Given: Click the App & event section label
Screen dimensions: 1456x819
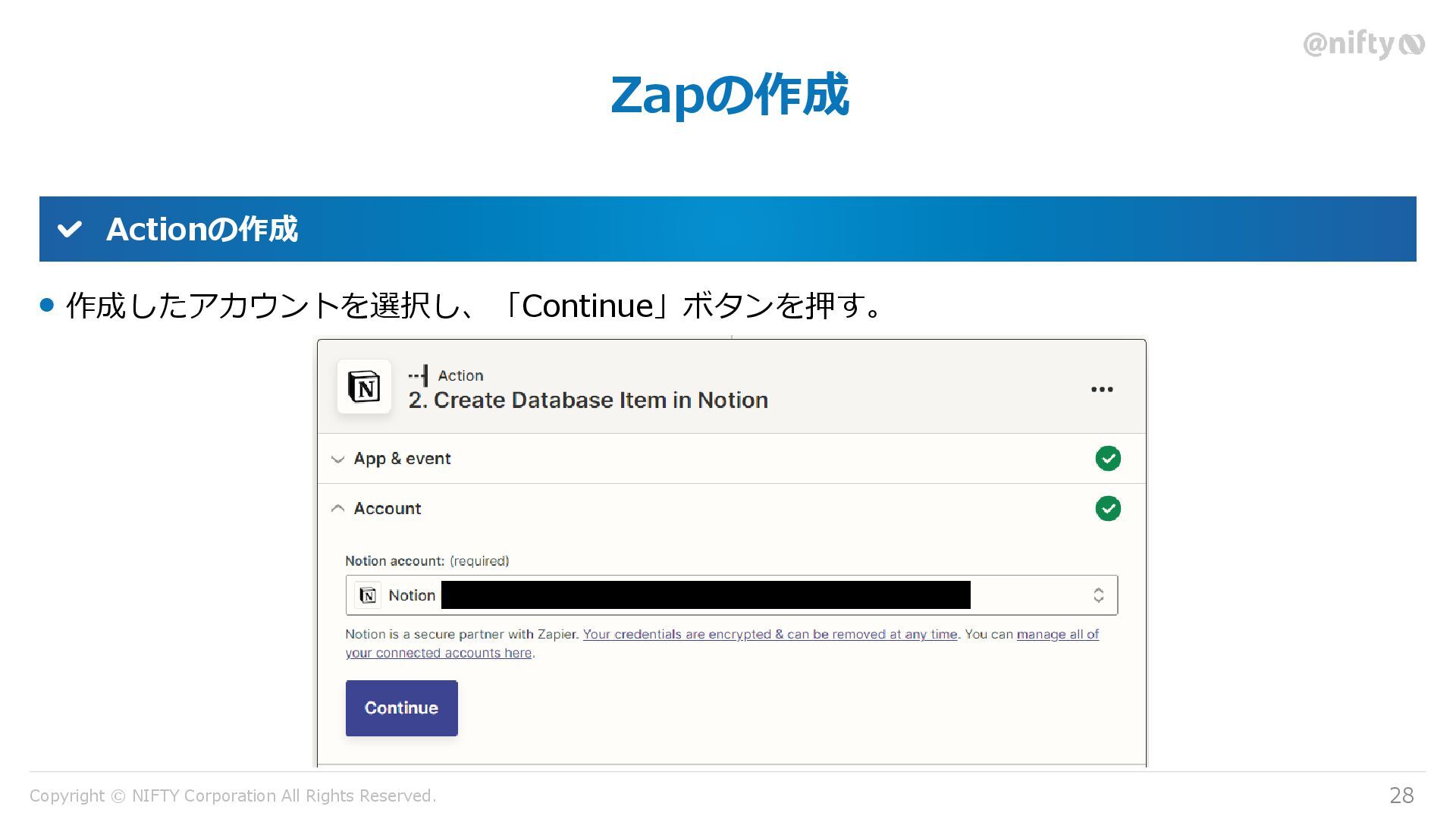Looking at the screenshot, I should coord(402,459).
